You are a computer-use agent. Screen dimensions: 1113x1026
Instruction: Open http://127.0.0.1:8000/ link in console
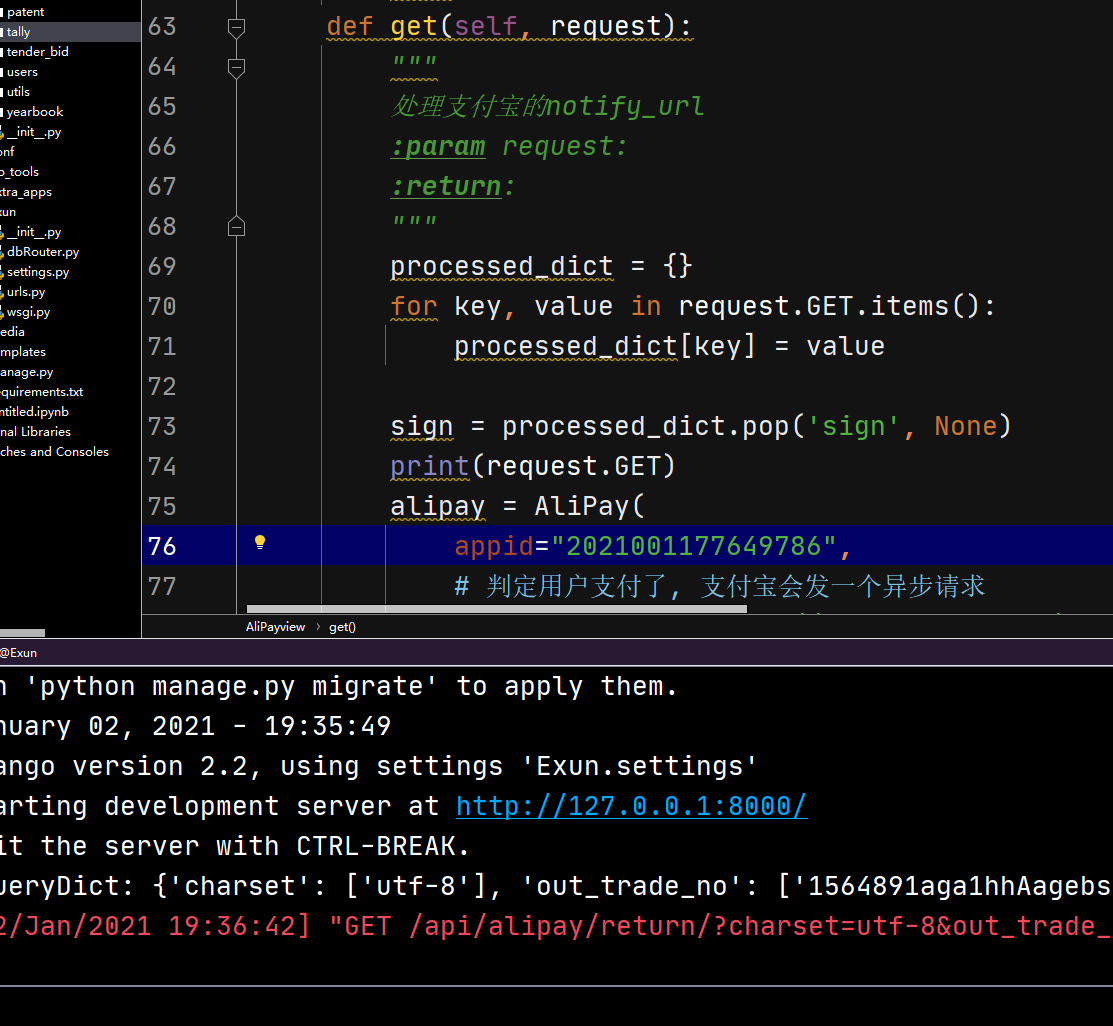(x=631, y=806)
